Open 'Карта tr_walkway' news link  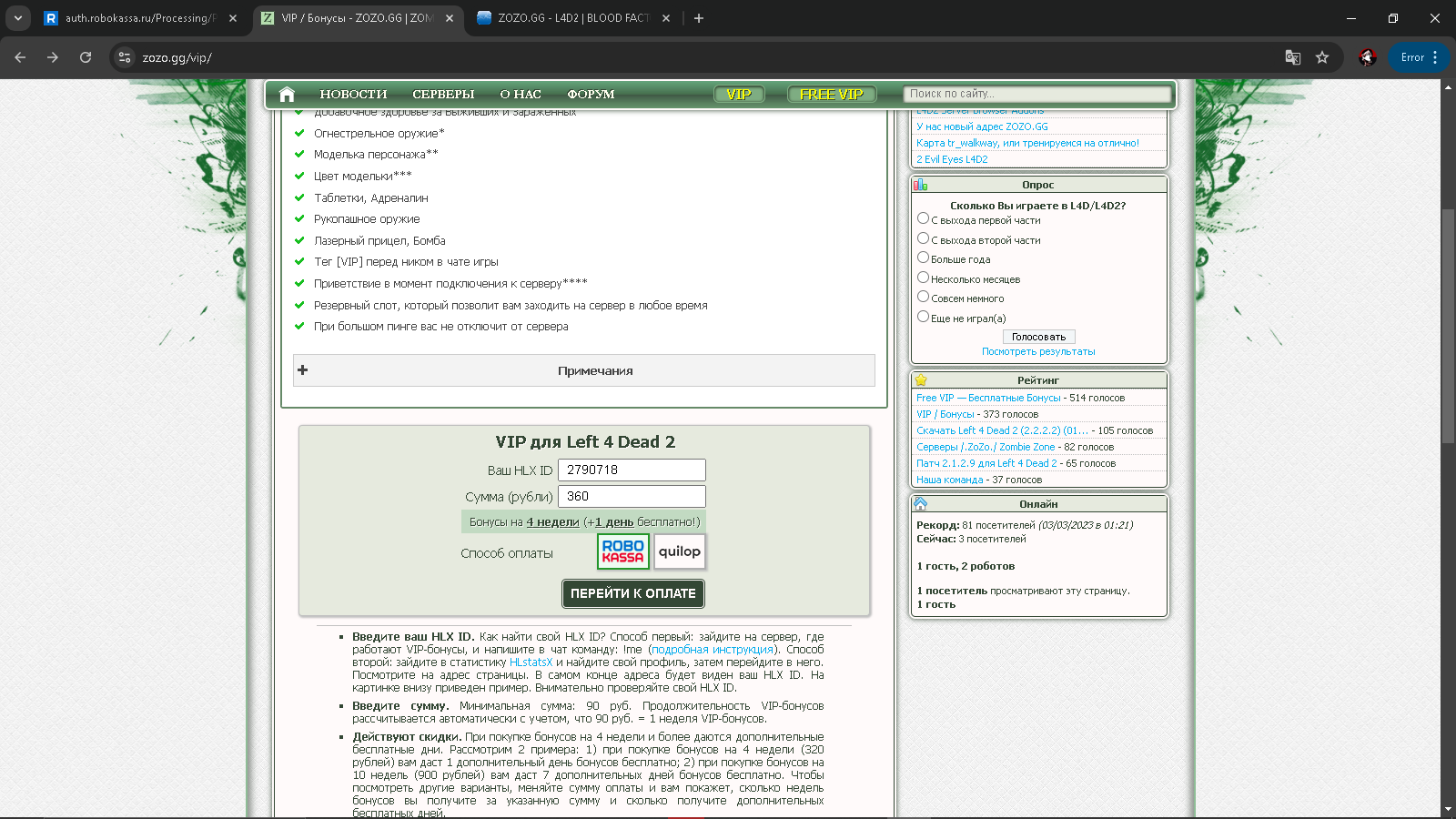(1027, 143)
